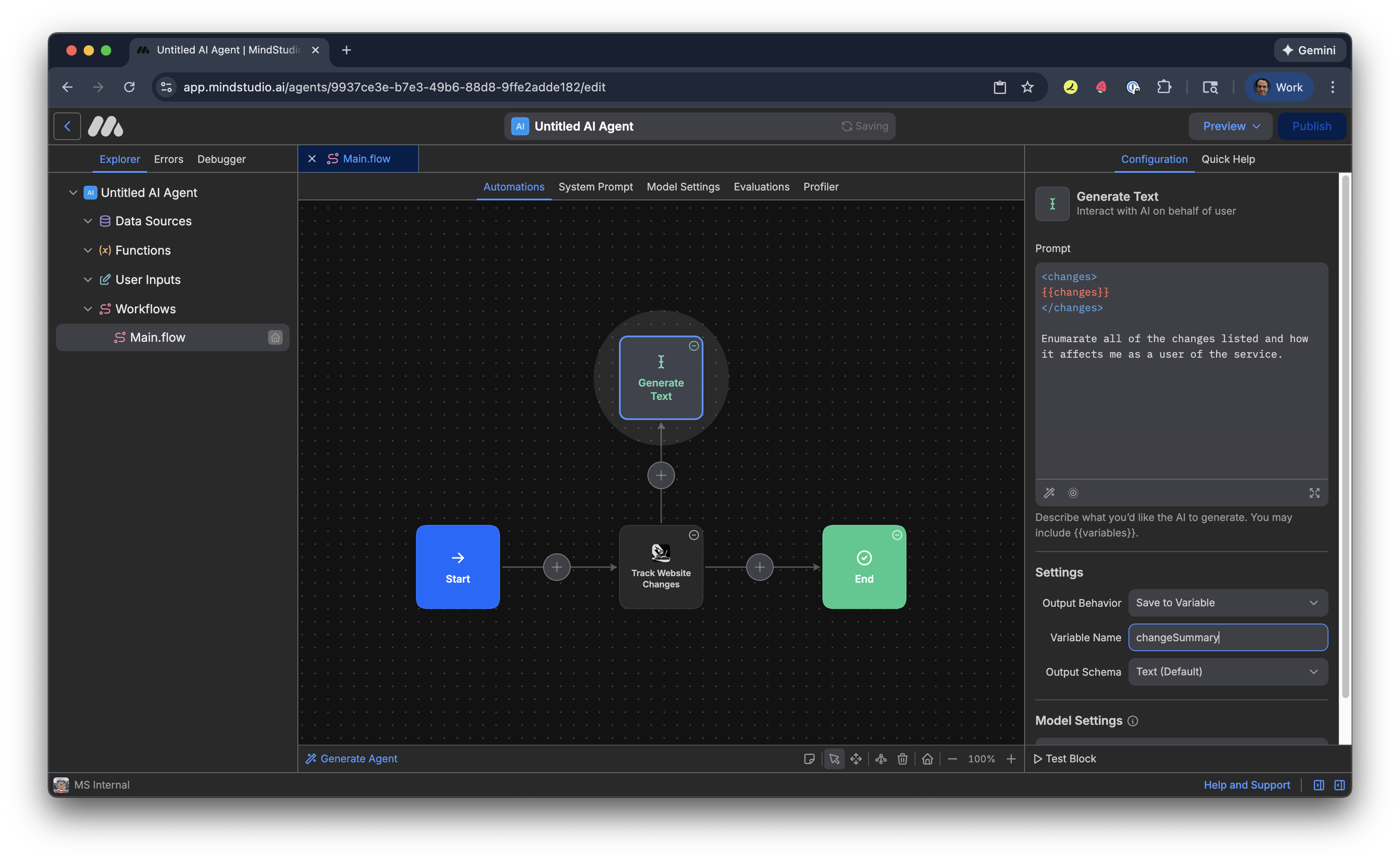The image size is (1400, 861).
Task: Expand the prompt editor fullscreen
Action: [x=1314, y=493]
